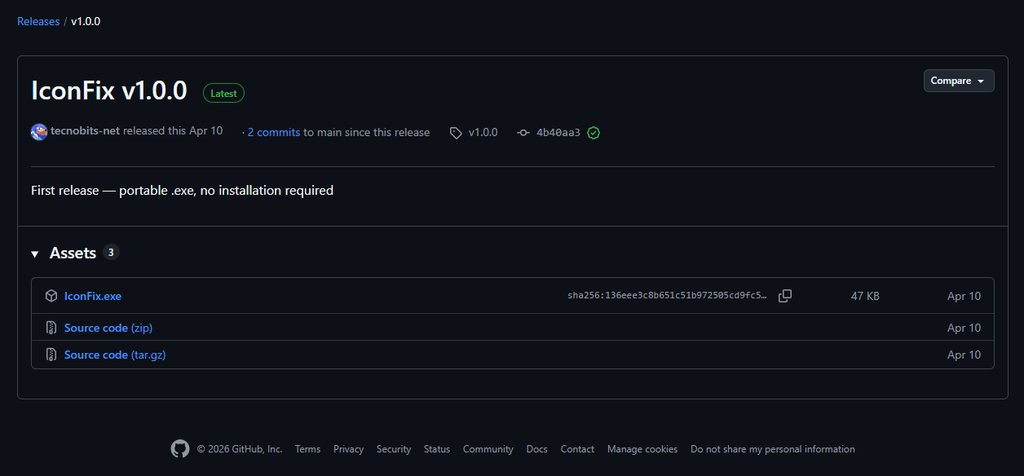Copy the sha256 hash with clipboard icon
This screenshot has width=1024, height=476.
pos(785,296)
